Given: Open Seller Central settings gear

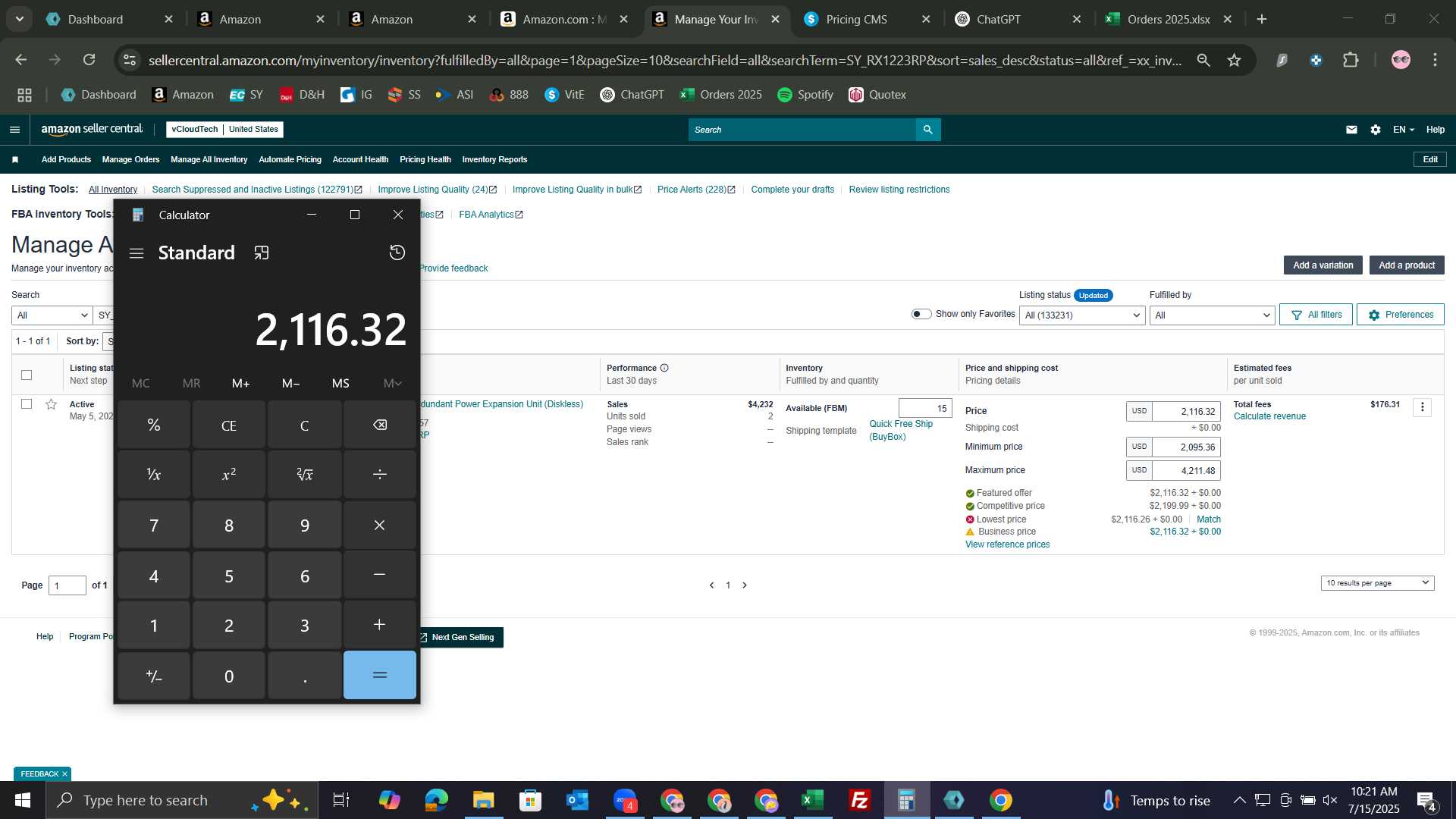Looking at the screenshot, I should 1376,130.
